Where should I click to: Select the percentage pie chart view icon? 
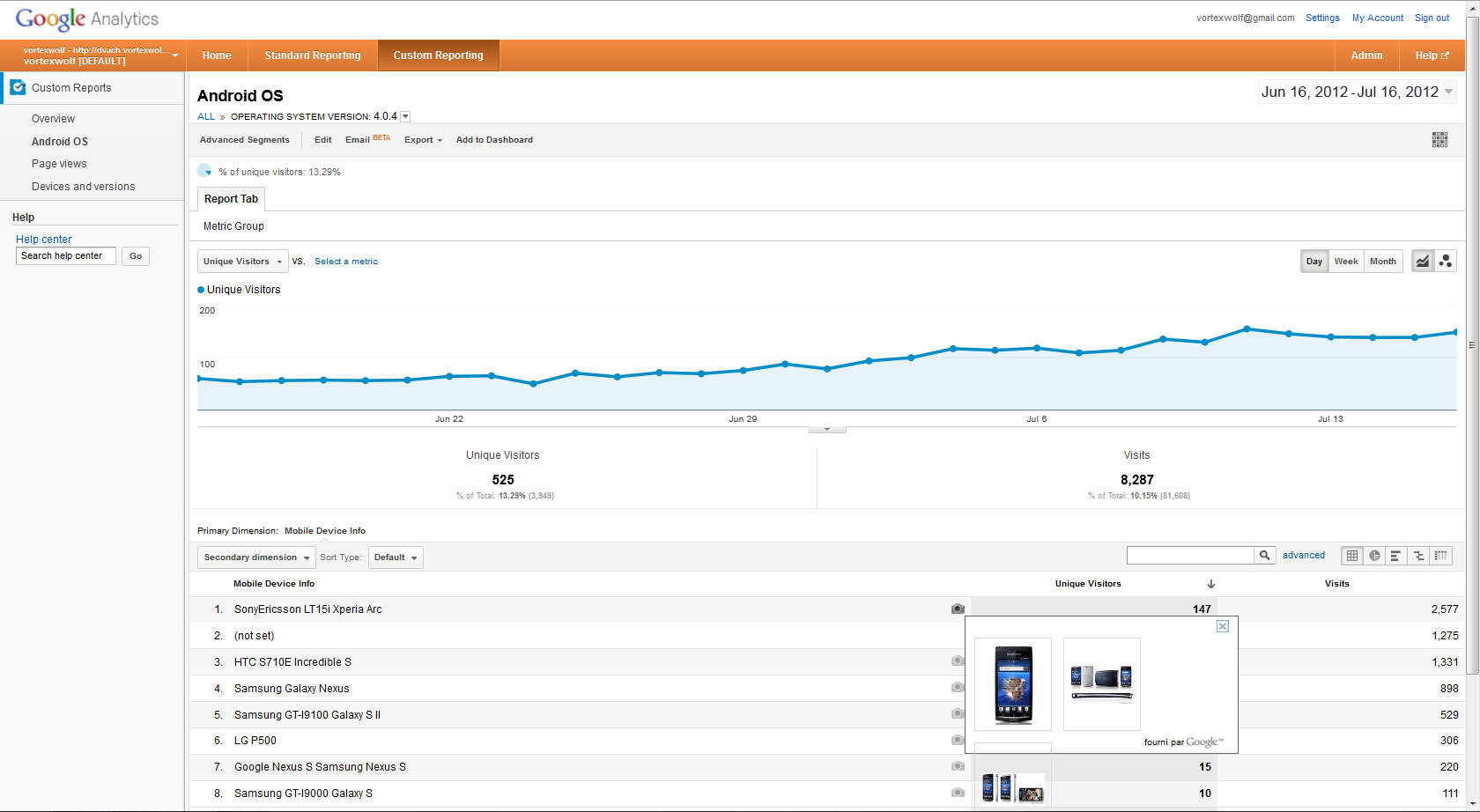1374,556
